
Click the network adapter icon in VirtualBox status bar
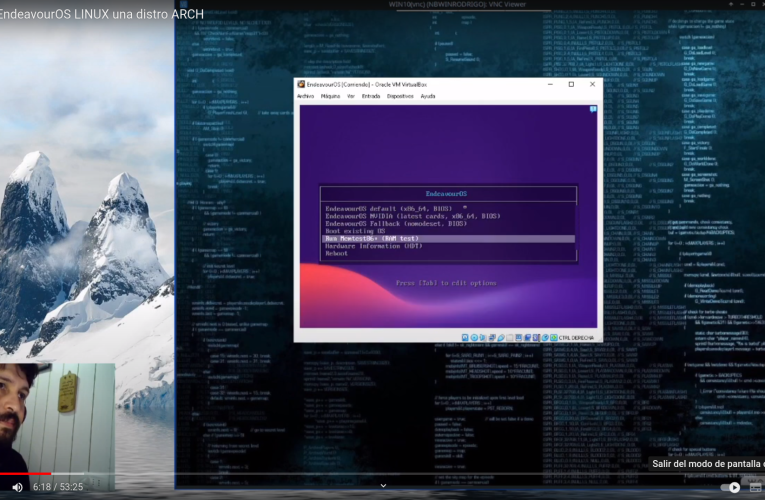tap(492, 338)
